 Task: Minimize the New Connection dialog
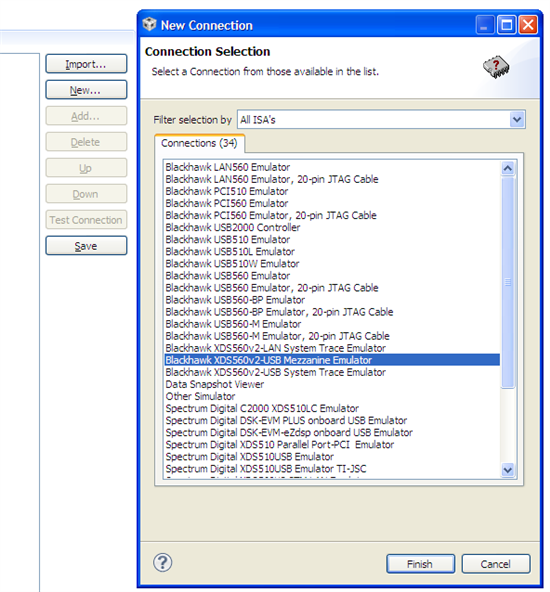coord(485,25)
